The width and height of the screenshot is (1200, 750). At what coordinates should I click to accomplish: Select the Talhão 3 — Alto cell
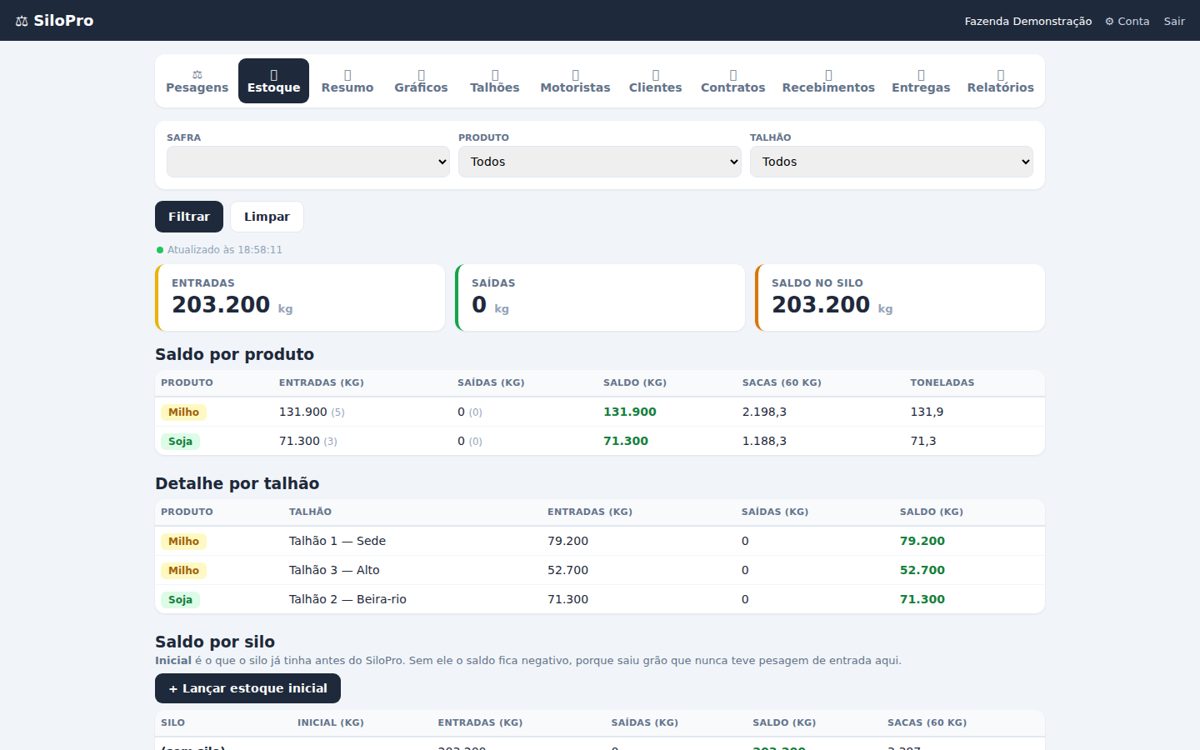334,570
